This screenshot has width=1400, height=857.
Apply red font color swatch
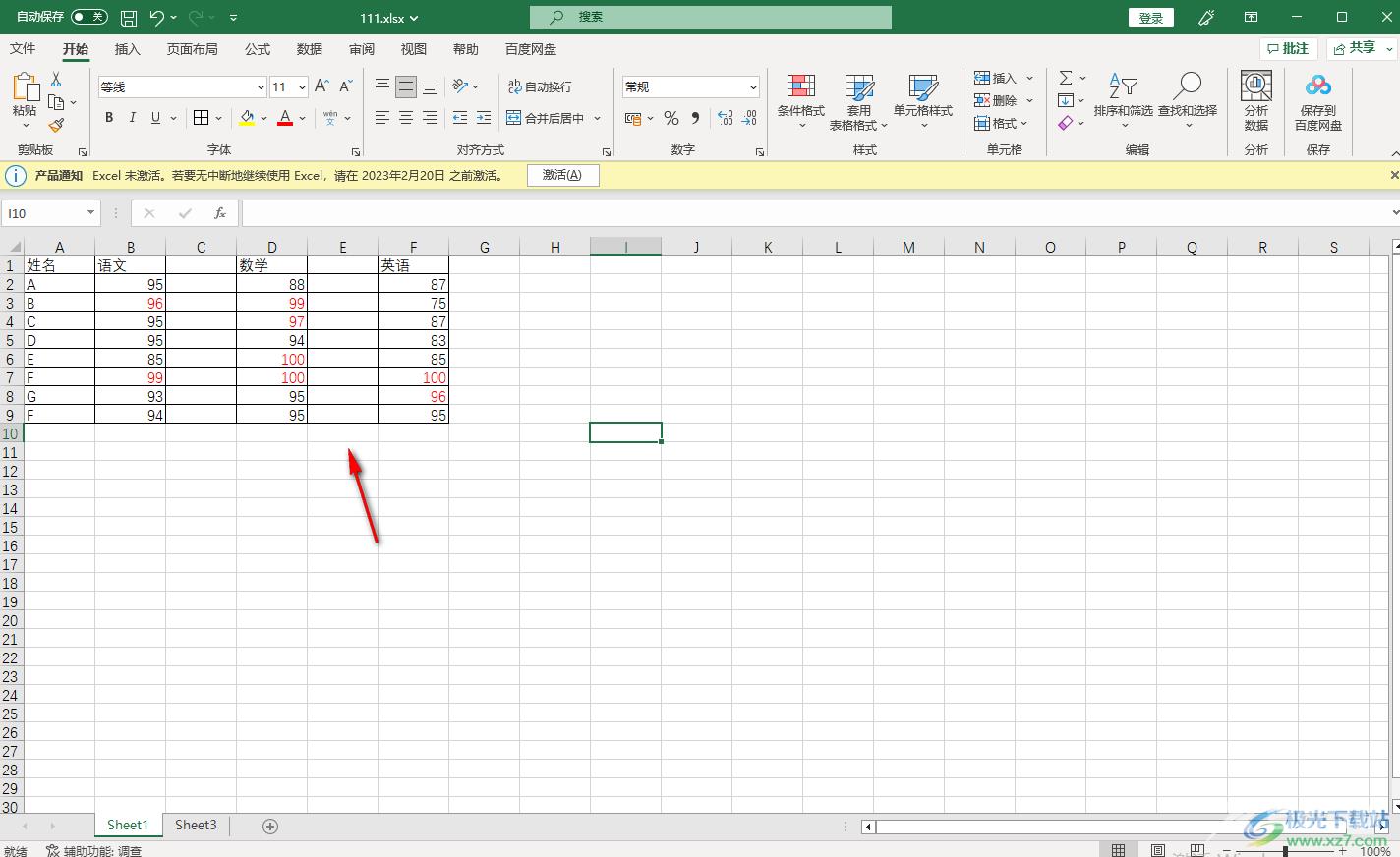point(285,118)
